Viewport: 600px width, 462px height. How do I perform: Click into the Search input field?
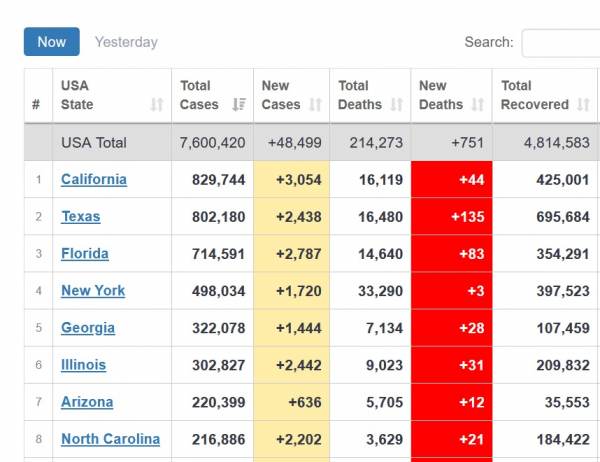[x=560, y=43]
